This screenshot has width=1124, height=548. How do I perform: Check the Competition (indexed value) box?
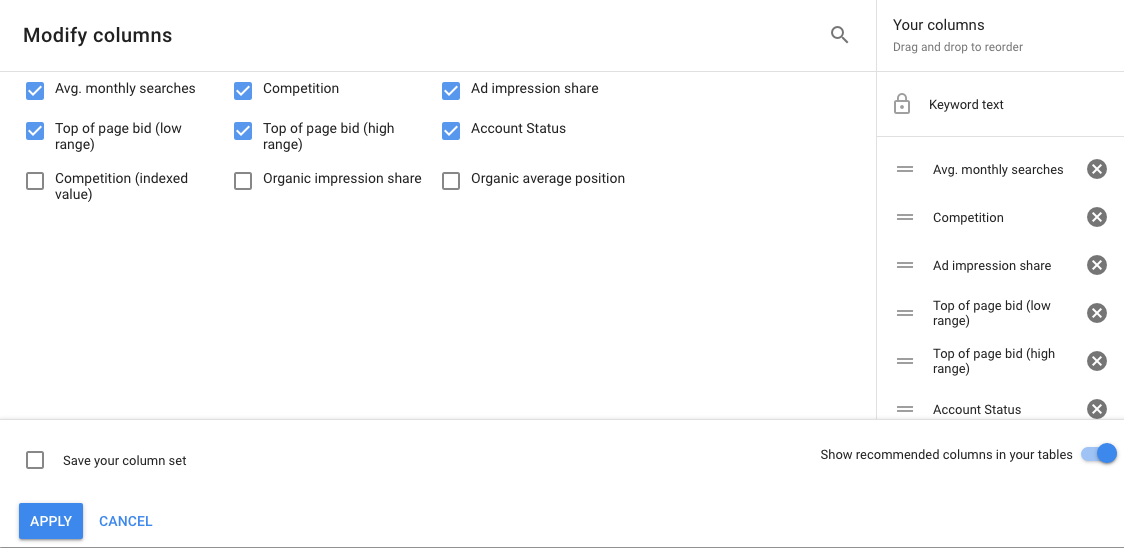pos(35,181)
